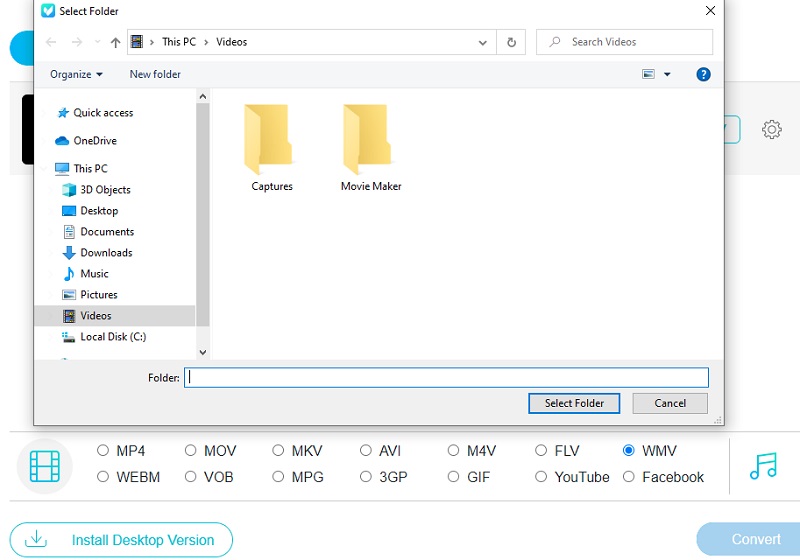Select This PC in navigation pane

coord(82,168)
